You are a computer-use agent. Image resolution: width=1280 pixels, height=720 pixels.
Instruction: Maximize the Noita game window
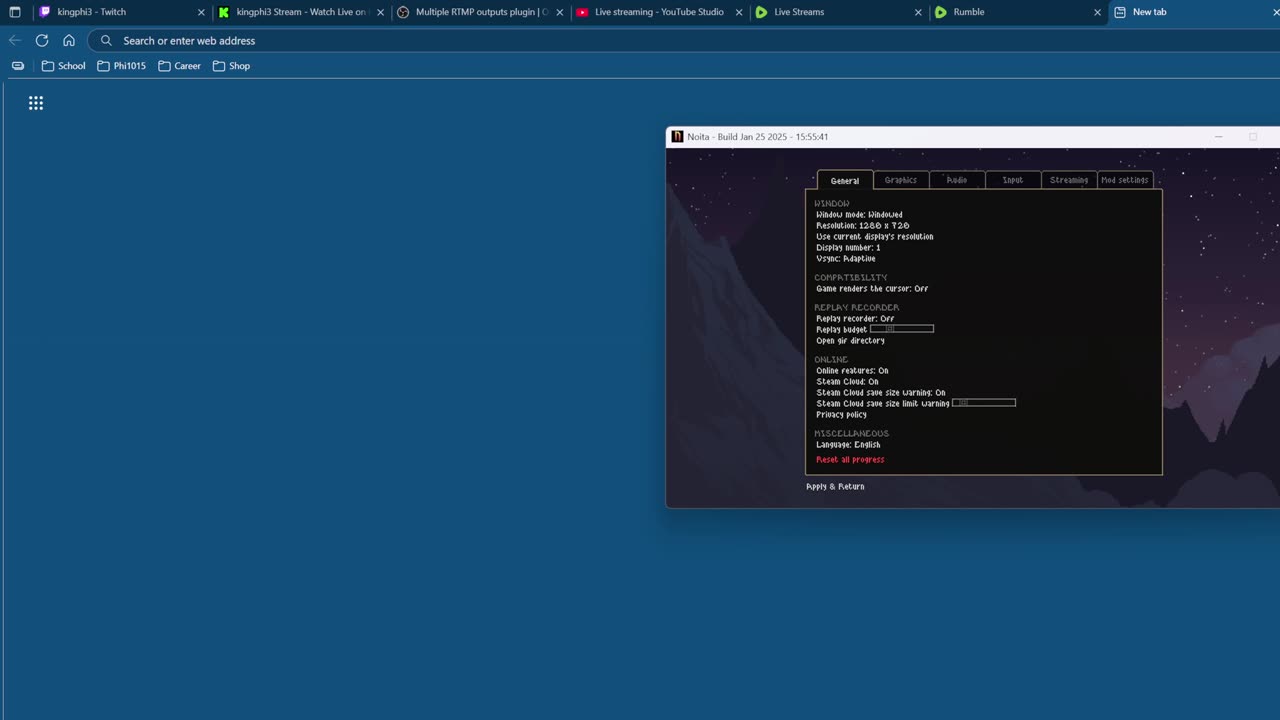click(1252, 137)
